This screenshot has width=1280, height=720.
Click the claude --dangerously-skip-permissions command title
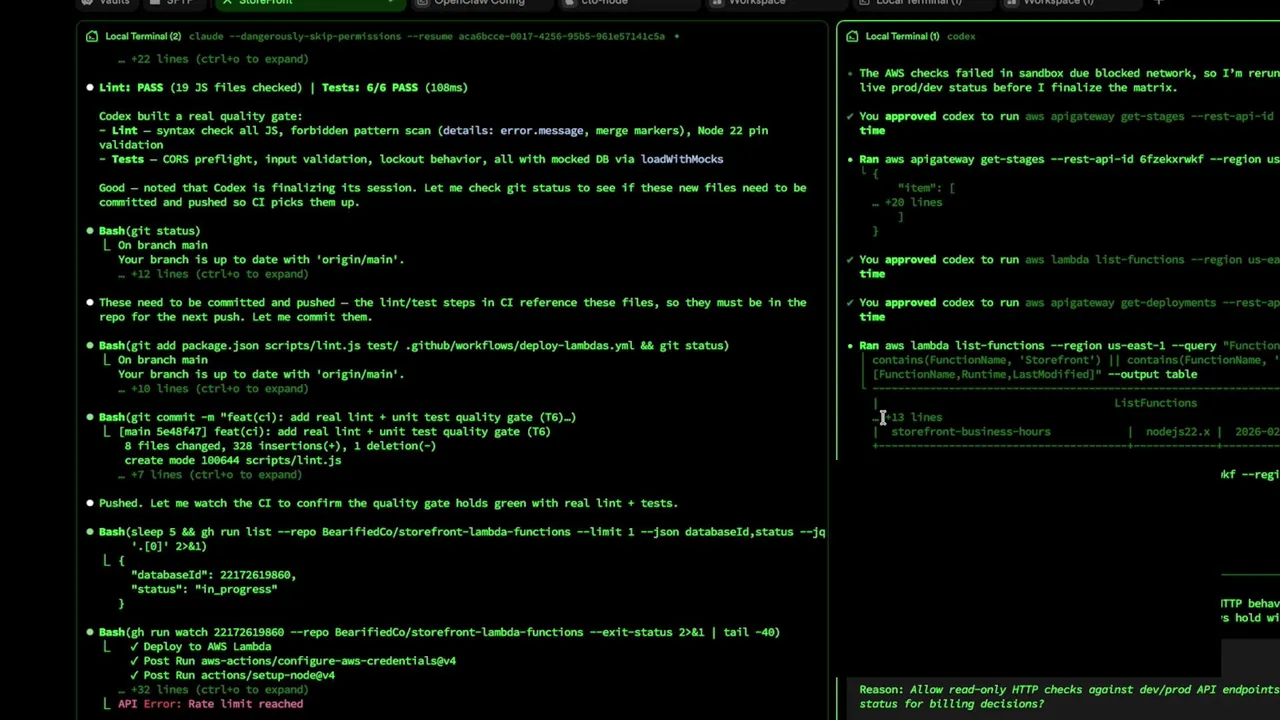point(427,36)
